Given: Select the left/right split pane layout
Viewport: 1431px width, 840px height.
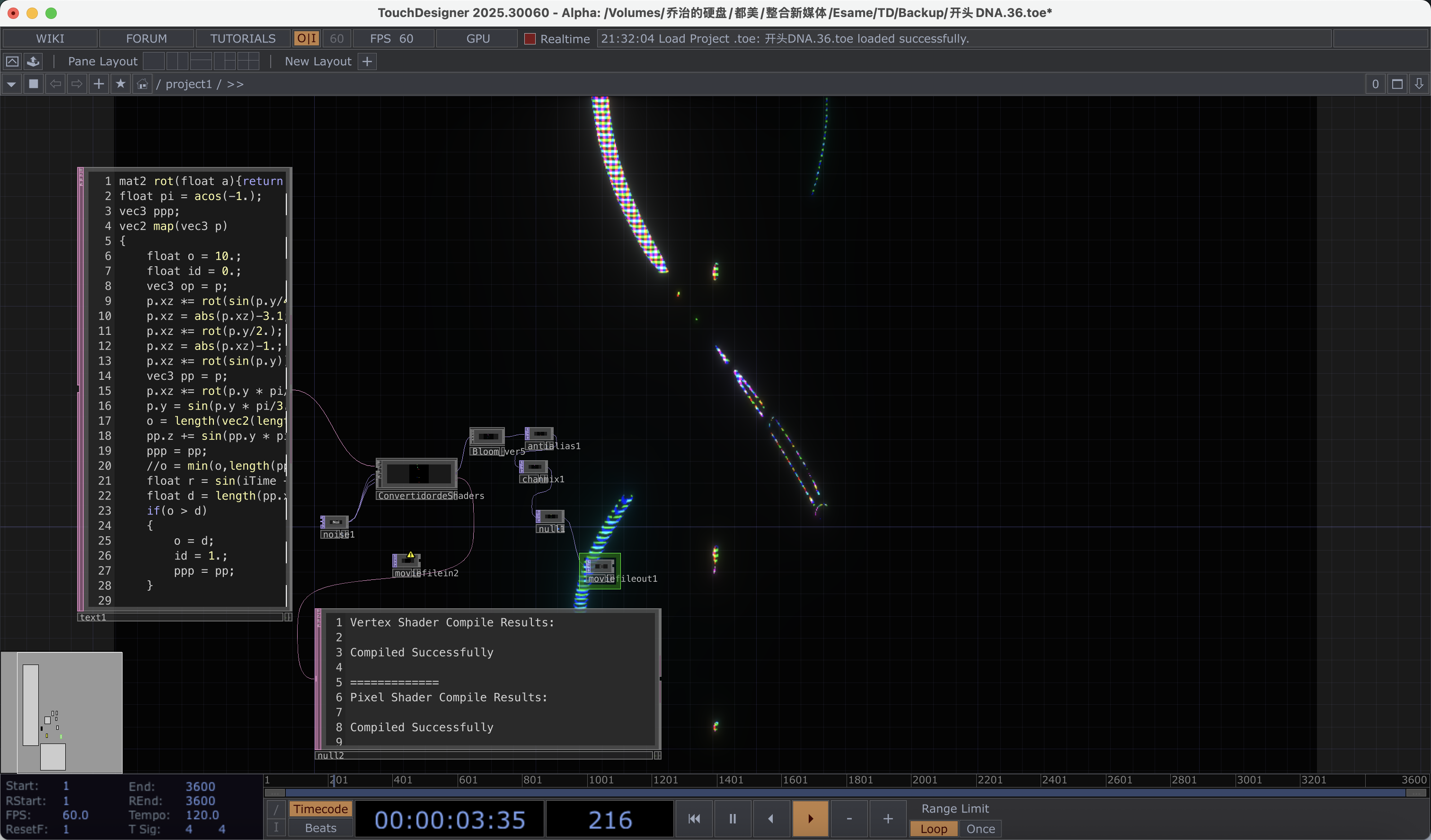Looking at the screenshot, I should (x=177, y=61).
